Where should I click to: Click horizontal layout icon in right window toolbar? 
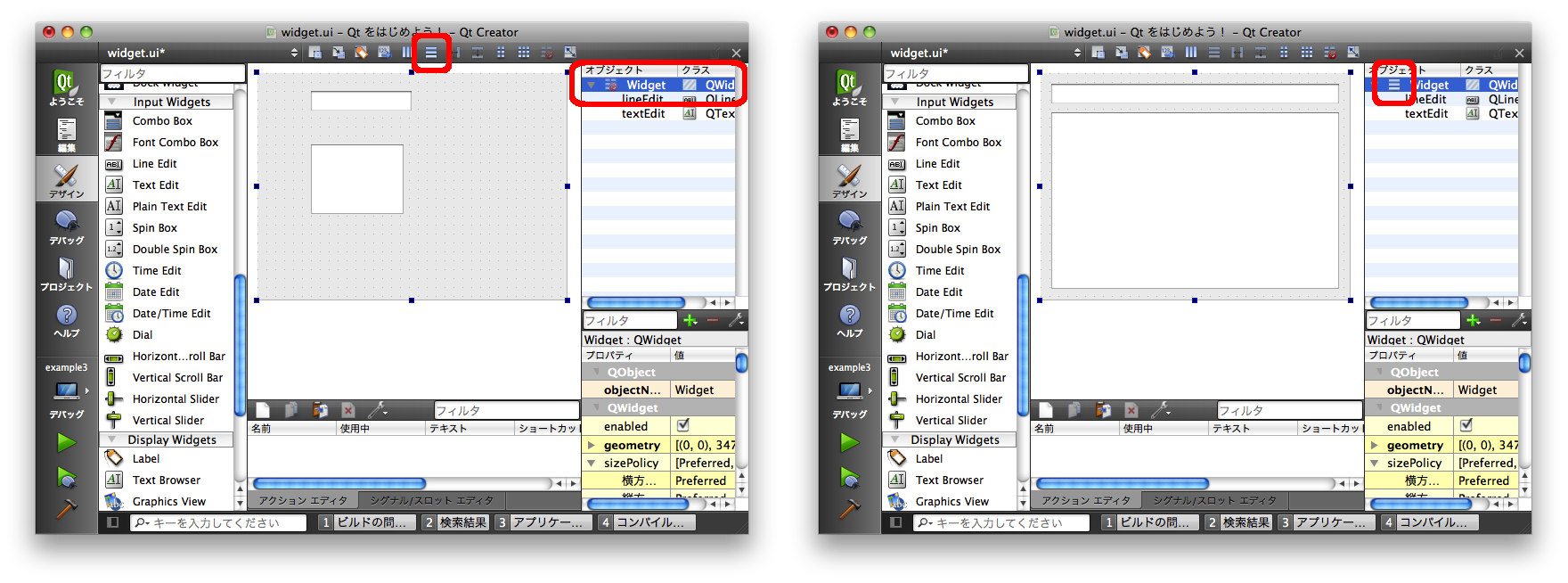coord(1191,53)
